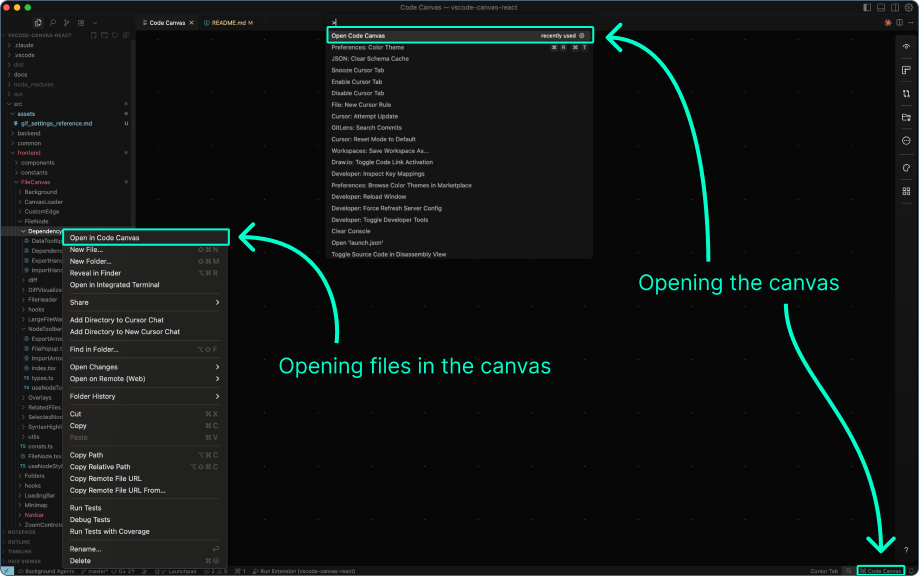Screen dimensions: 919x576
Task: Open the Extensions view icon
Action: pos(81,23)
